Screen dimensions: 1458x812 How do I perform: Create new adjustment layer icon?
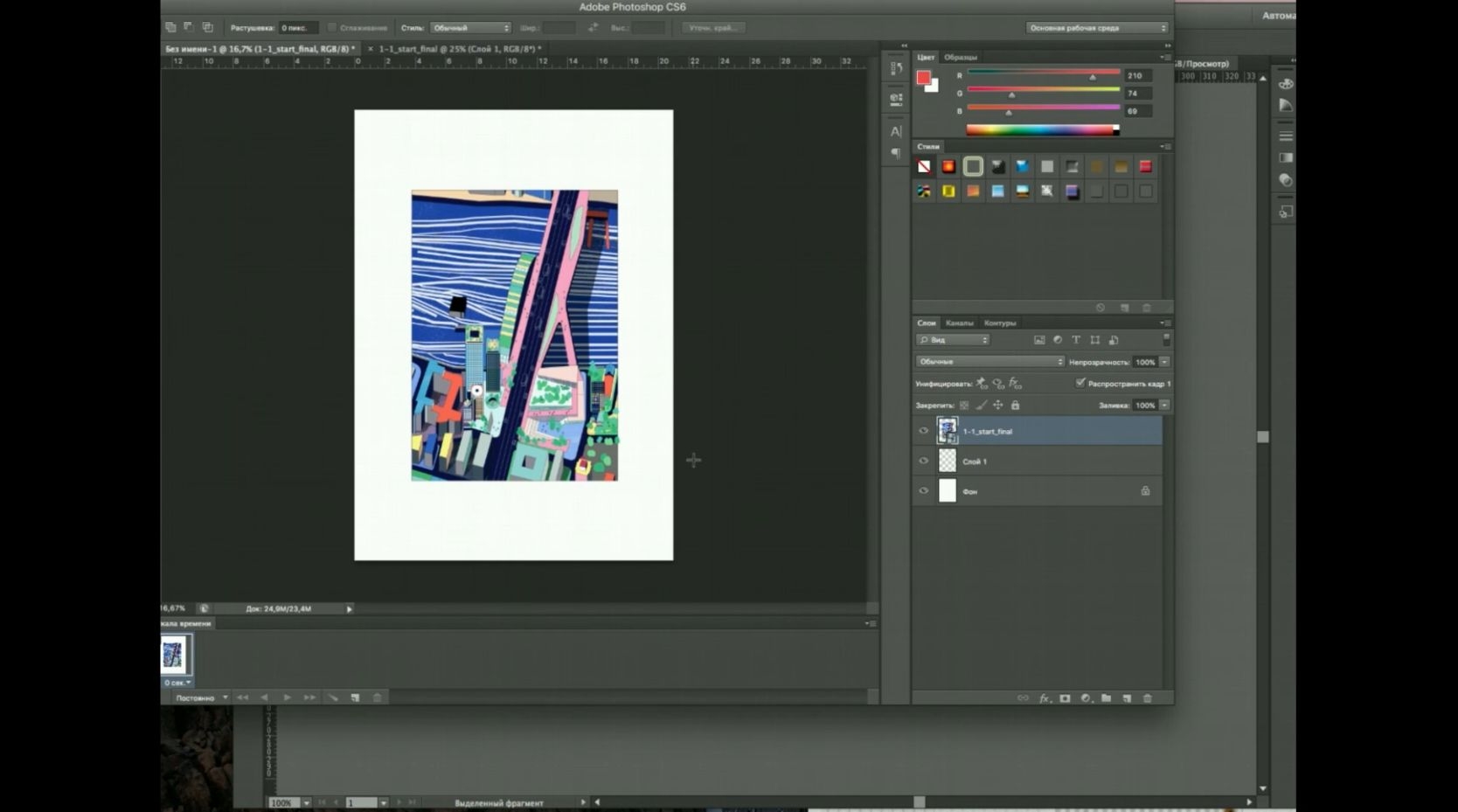(x=1086, y=698)
